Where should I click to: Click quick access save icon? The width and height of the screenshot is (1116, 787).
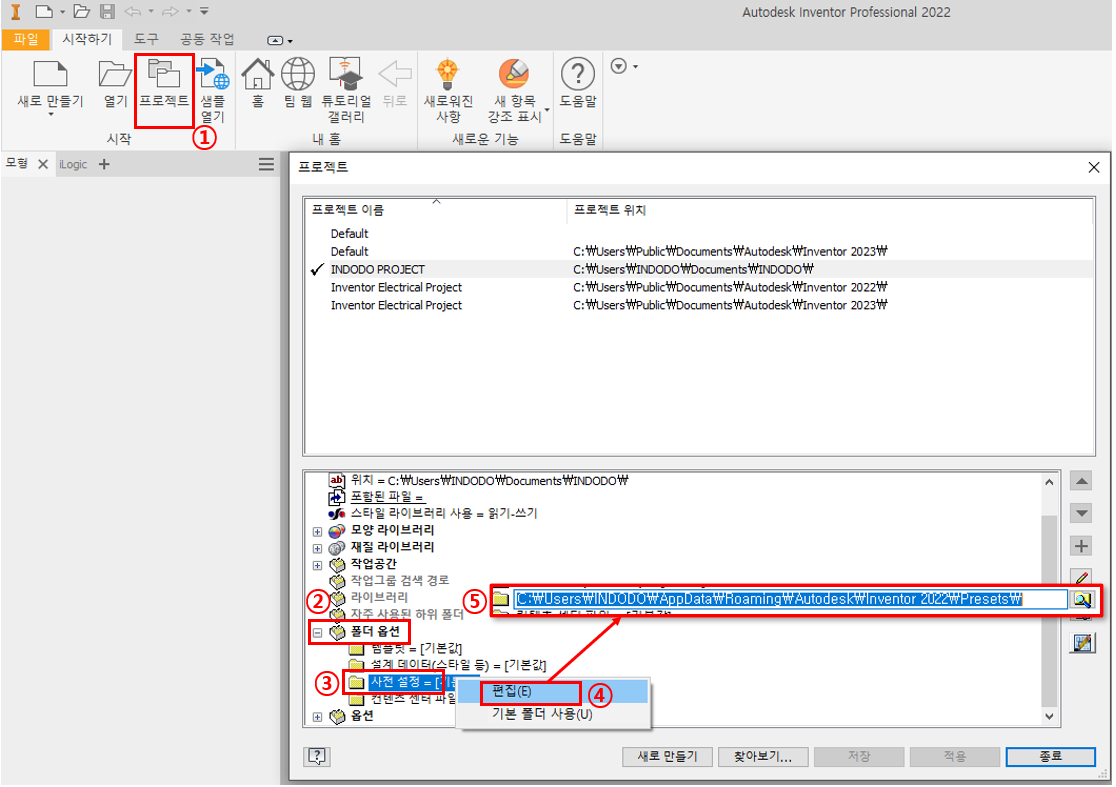coord(107,11)
